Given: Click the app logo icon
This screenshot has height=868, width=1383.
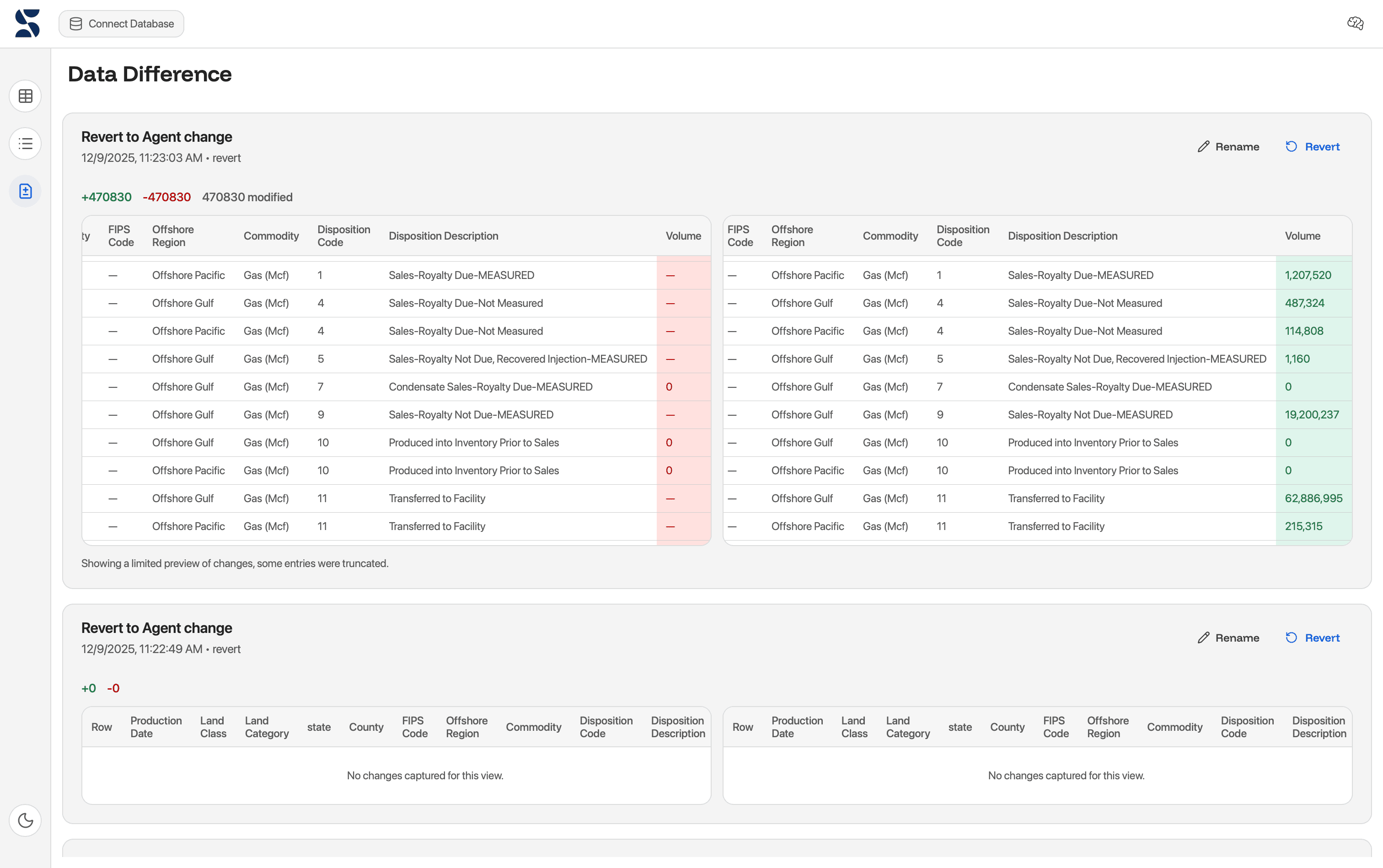Looking at the screenshot, I should click(x=27, y=23).
